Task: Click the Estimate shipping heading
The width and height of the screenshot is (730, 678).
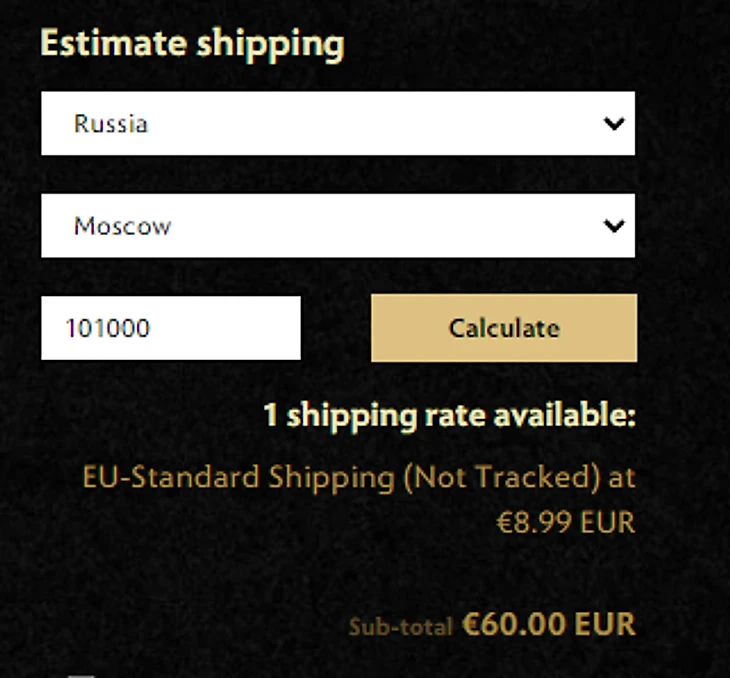Action: (192, 44)
